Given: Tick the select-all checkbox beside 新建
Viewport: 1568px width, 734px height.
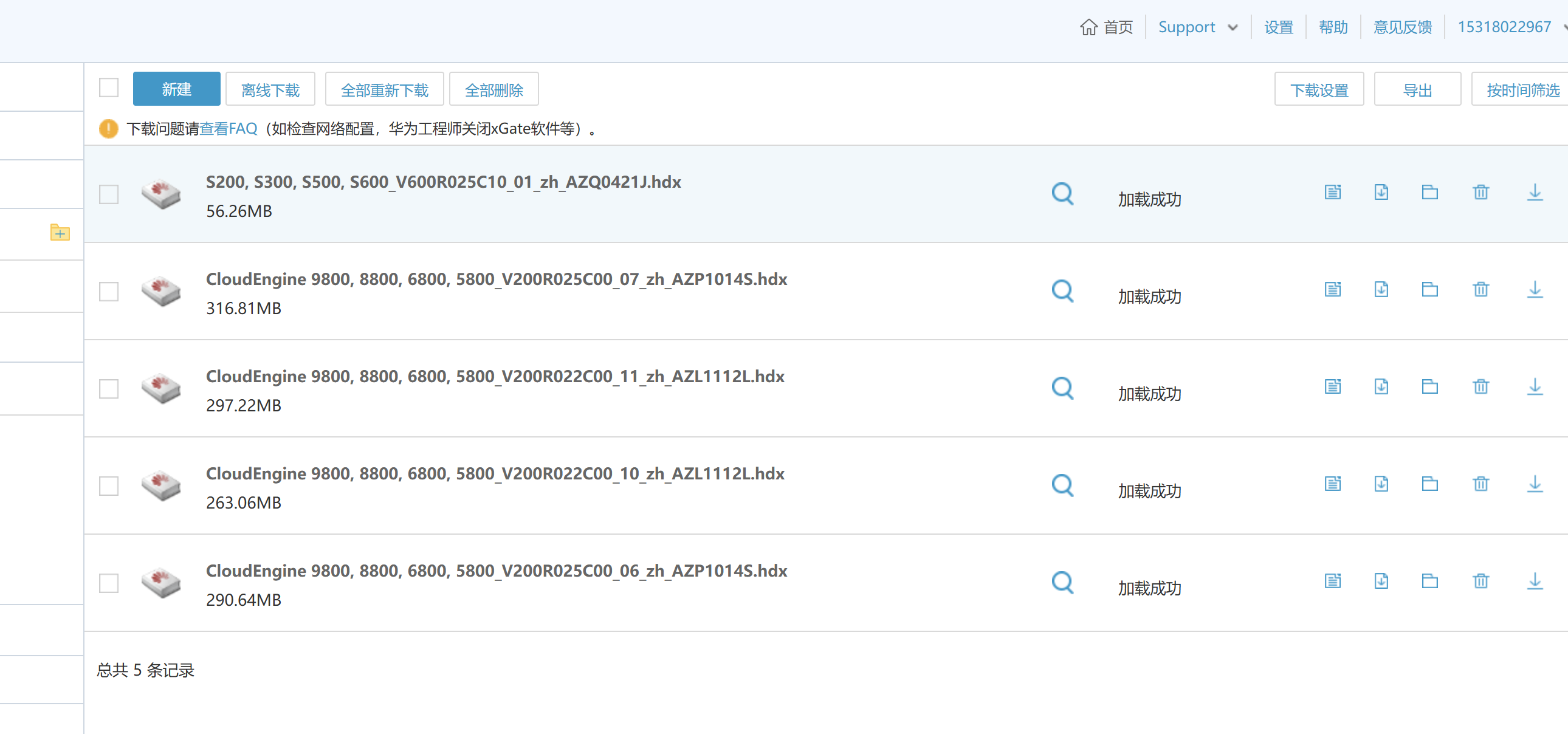Looking at the screenshot, I should (109, 87).
